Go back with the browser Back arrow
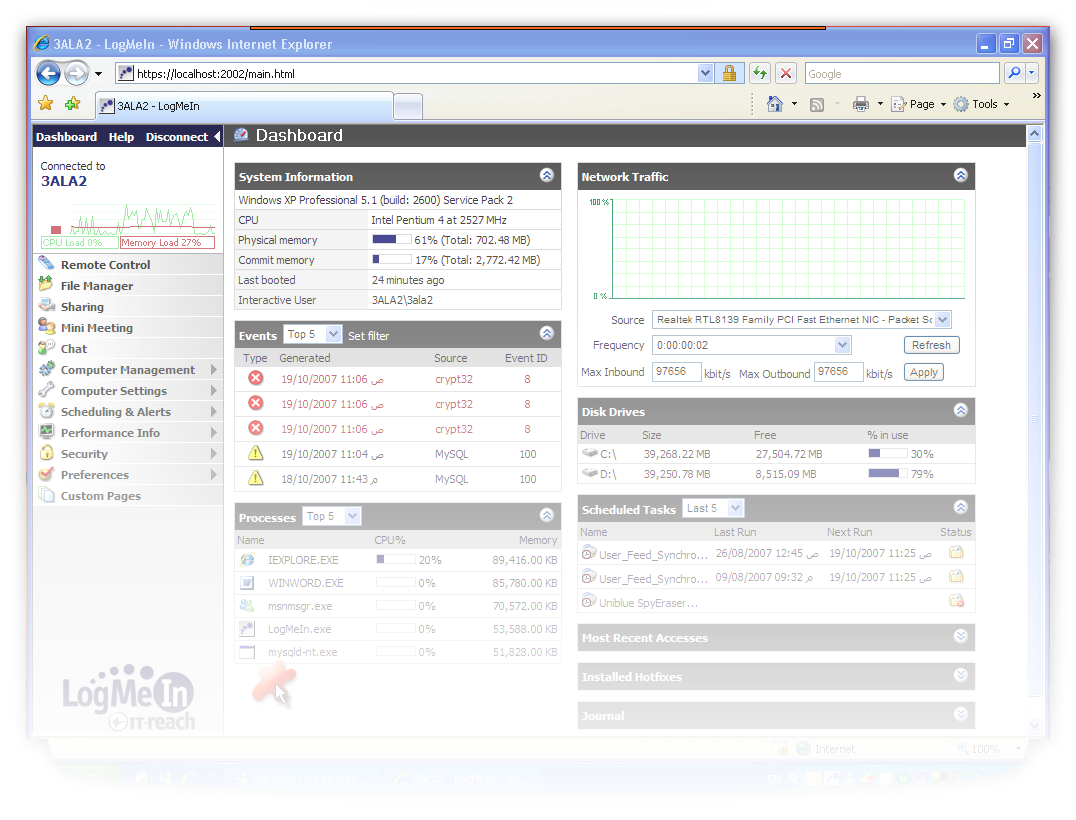Viewport: 1076px width, 820px height. coord(48,73)
